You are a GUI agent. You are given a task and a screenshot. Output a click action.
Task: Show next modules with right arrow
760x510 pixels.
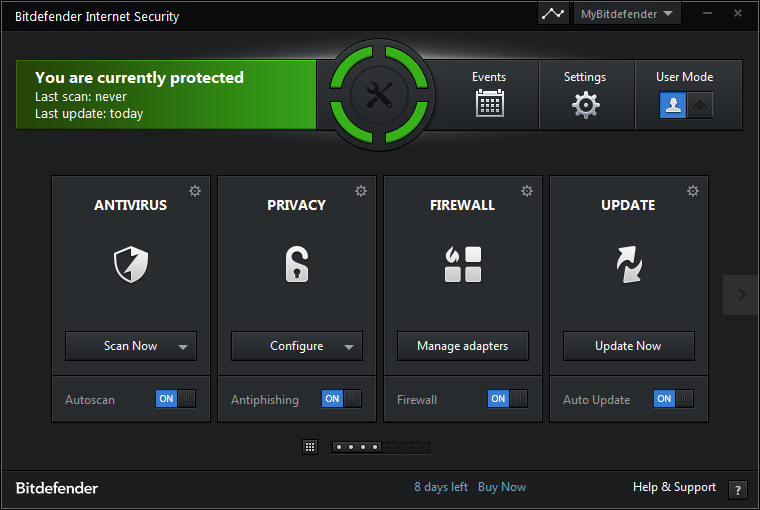(741, 295)
